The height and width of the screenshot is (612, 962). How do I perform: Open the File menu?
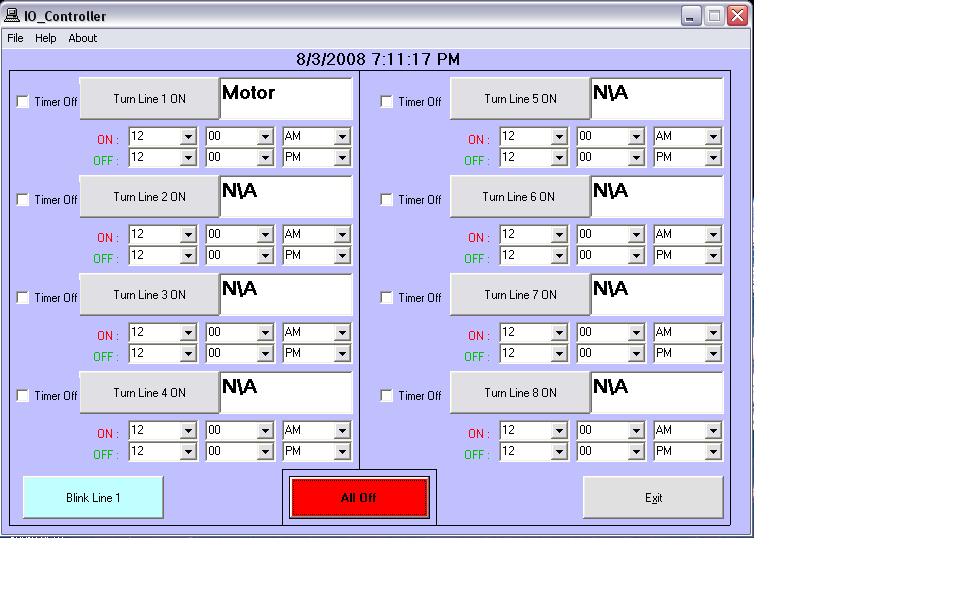point(15,38)
